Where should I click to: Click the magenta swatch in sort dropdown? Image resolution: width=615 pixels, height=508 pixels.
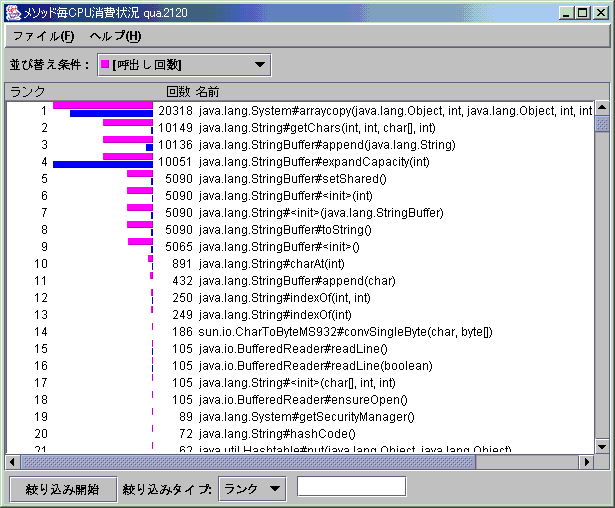[105, 64]
